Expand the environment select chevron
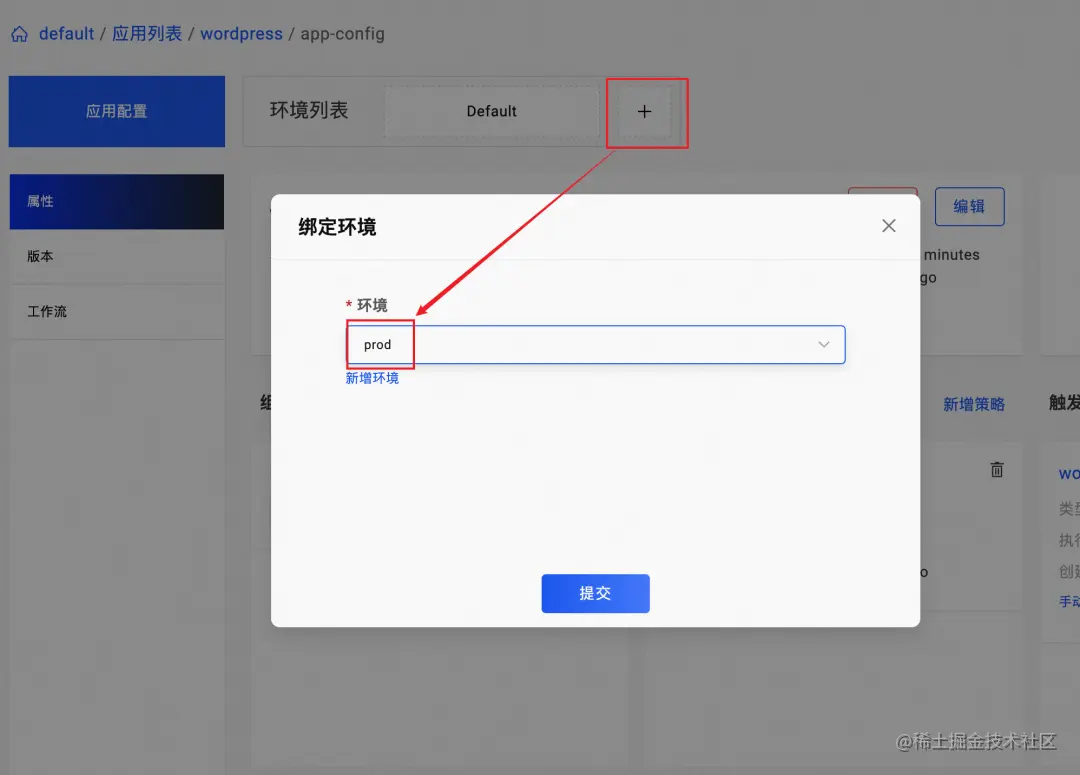Viewport: 1080px width, 775px height. 823,344
